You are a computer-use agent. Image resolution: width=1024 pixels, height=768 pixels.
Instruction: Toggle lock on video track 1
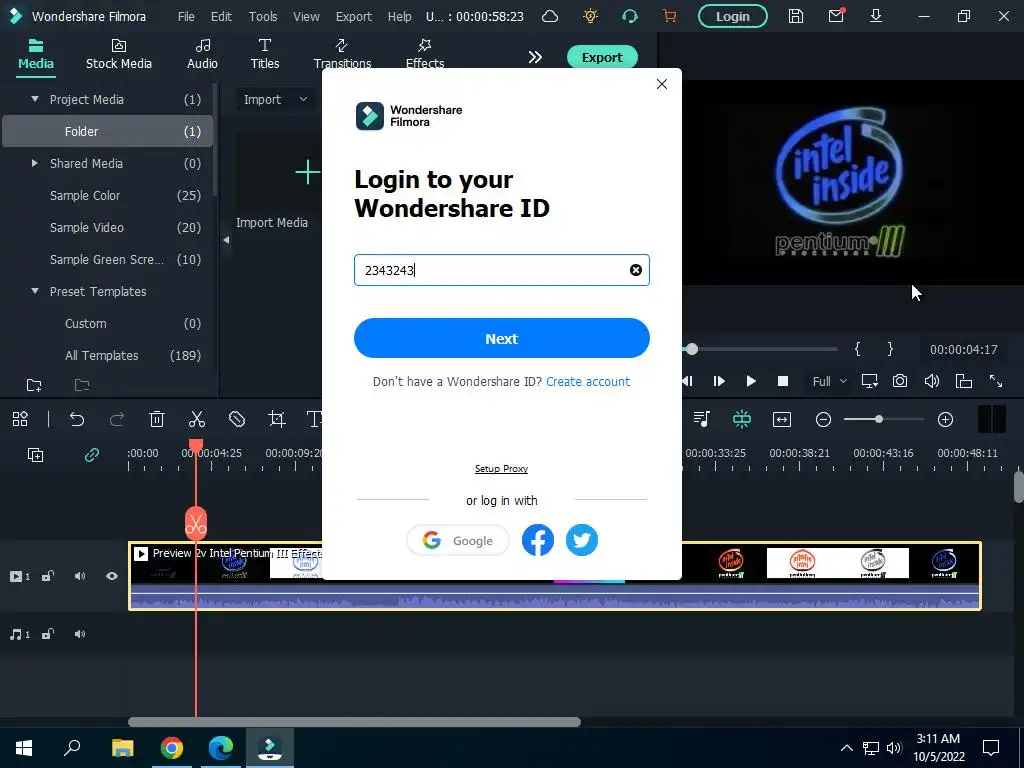(x=48, y=576)
